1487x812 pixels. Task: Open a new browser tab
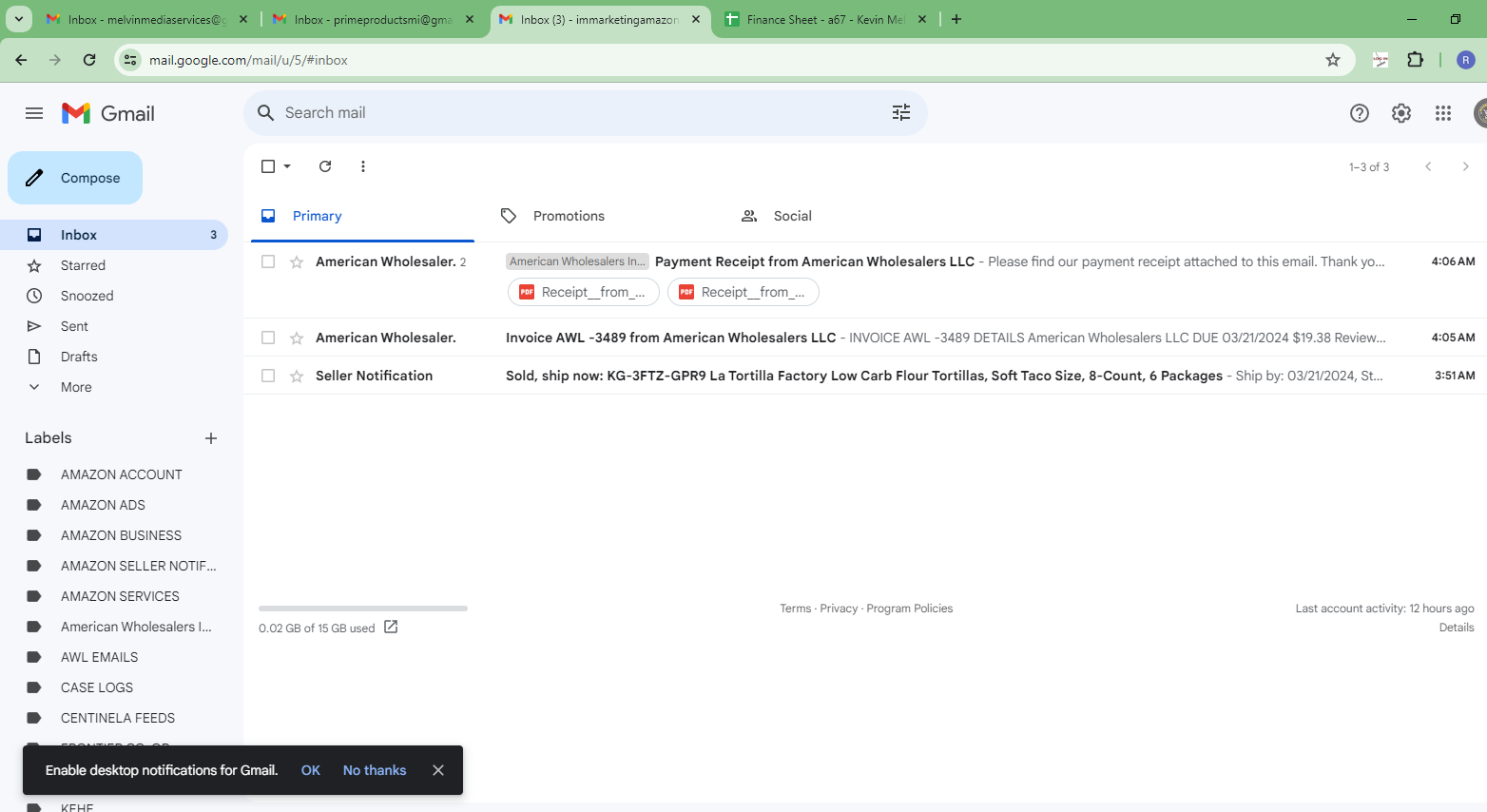pyautogui.click(x=956, y=19)
